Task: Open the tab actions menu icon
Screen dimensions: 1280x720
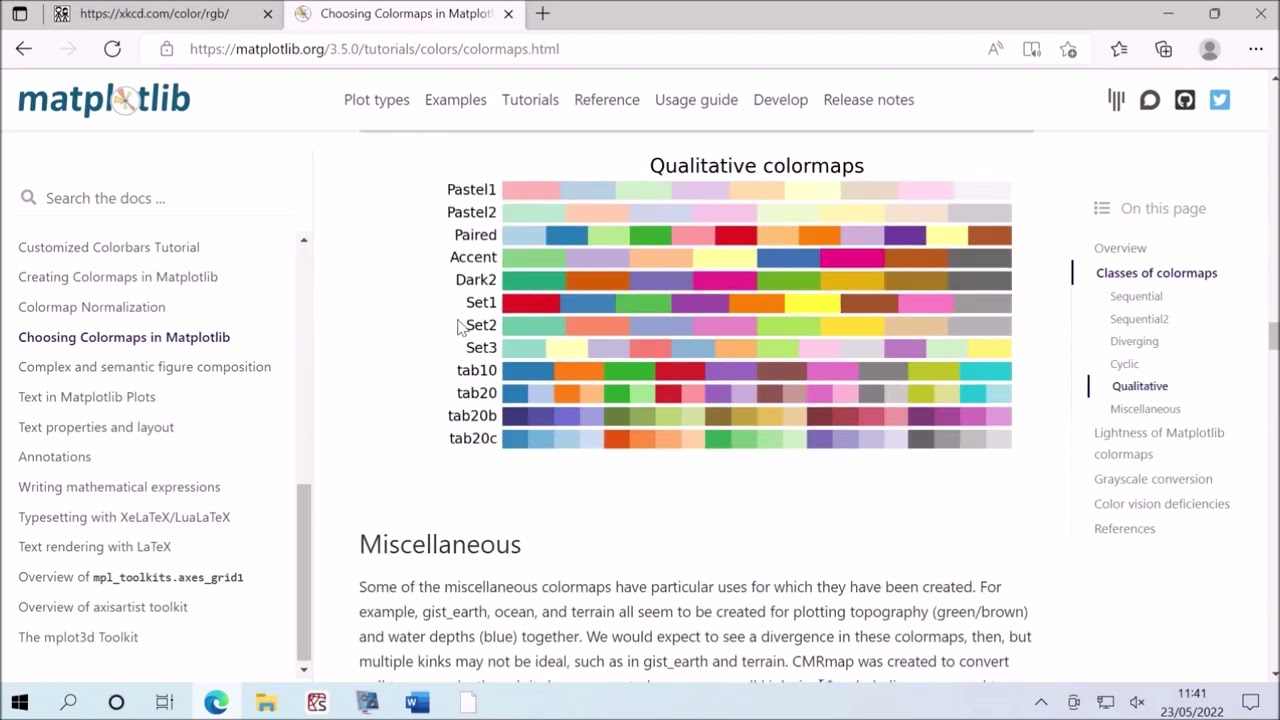Action: (20, 14)
